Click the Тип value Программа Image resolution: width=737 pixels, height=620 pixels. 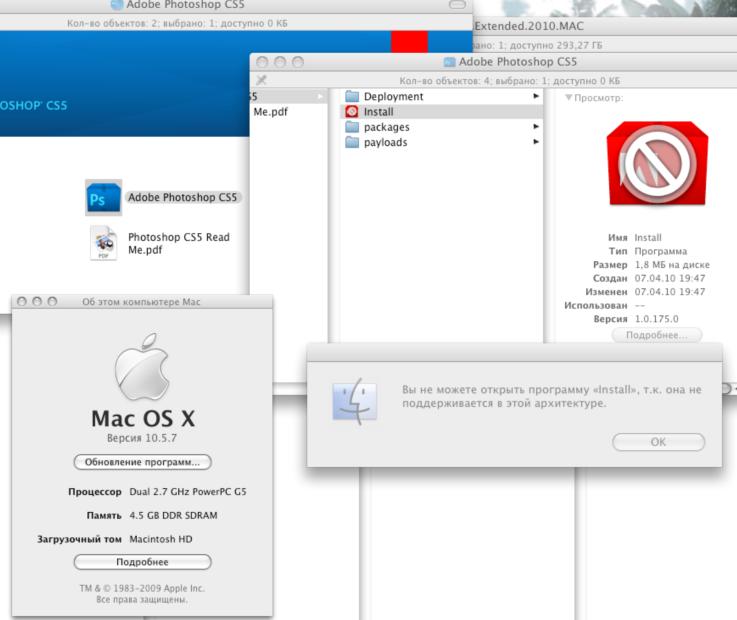pyautogui.click(x=660, y=251)
